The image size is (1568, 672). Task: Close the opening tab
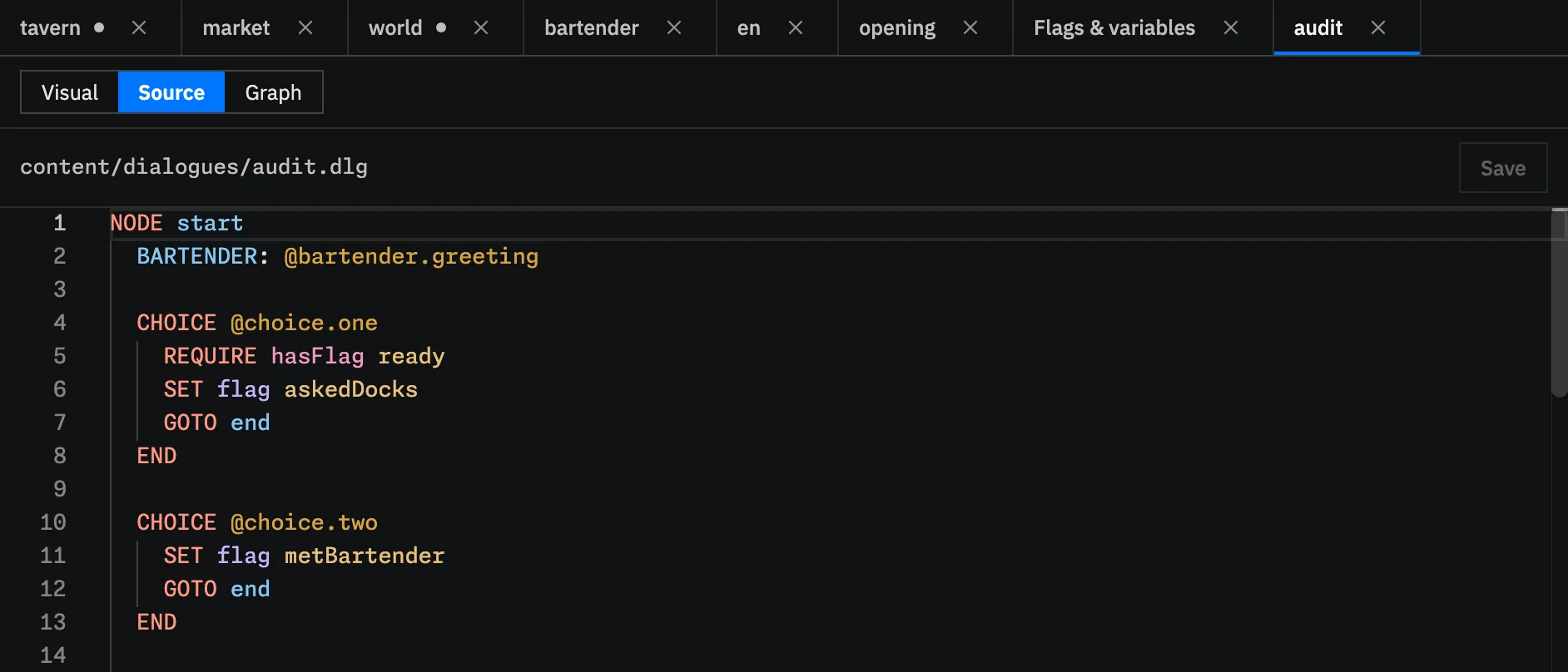(970, 28)
